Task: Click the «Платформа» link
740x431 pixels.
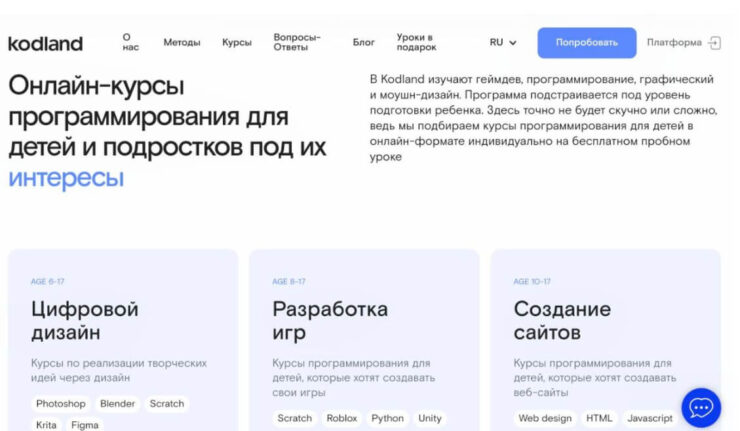Action: coord(674,43)
